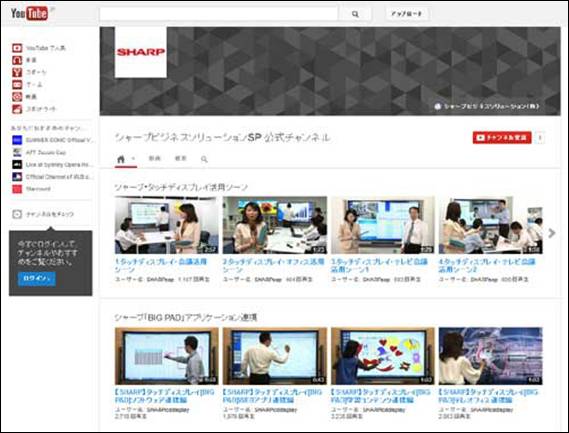Open the movies category film reel icon

tap(17, 97)
